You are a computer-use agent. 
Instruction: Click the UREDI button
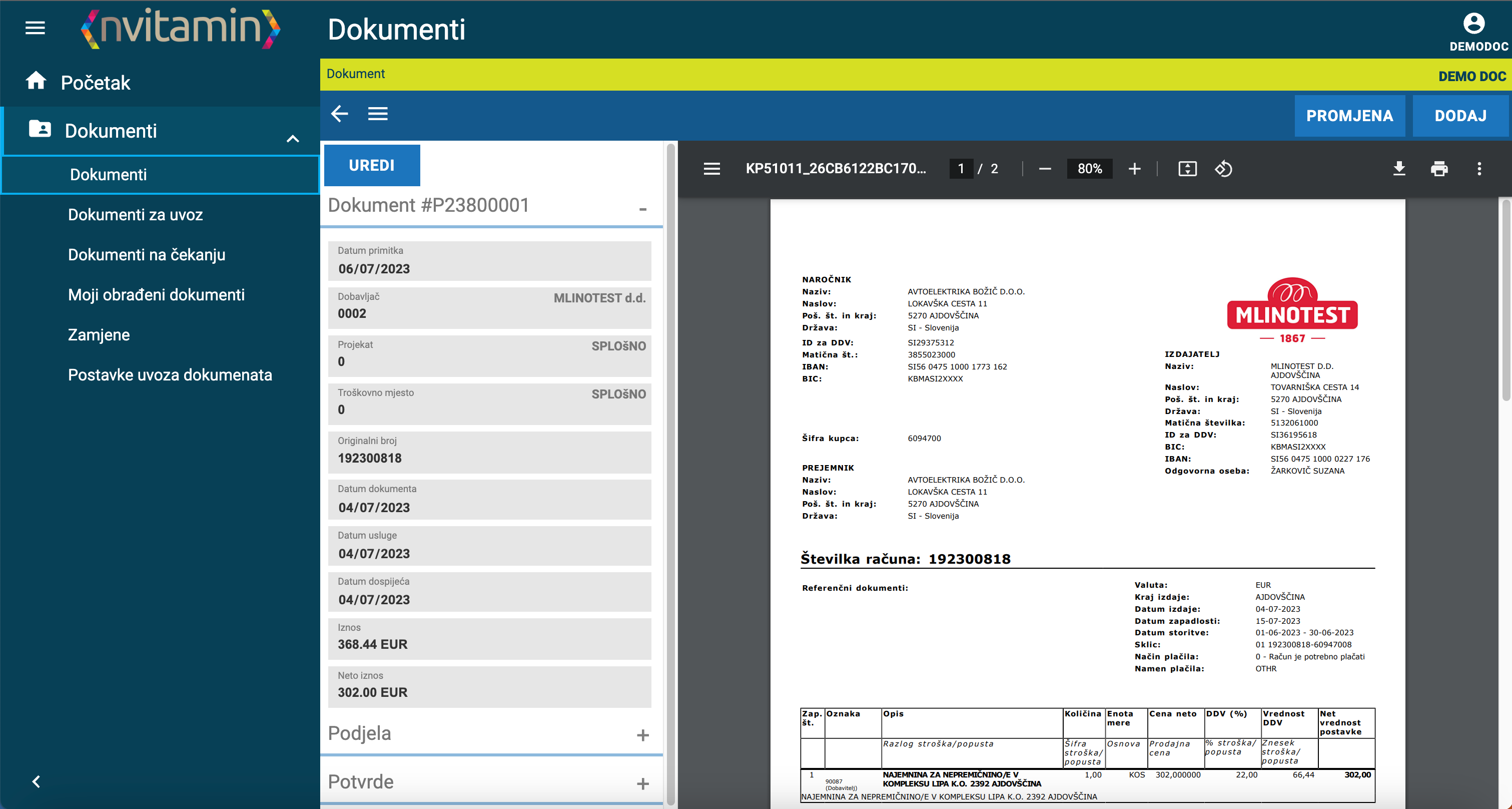(x=372, y=166)
